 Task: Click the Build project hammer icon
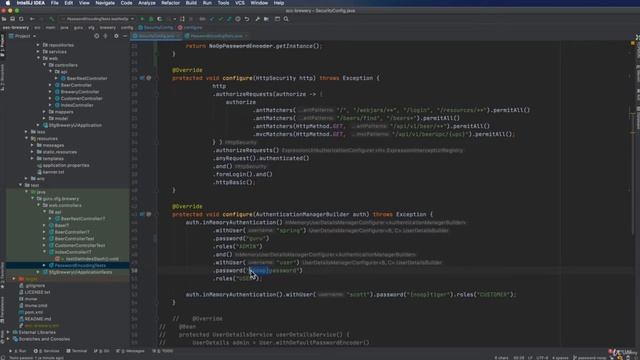point(51,19)
